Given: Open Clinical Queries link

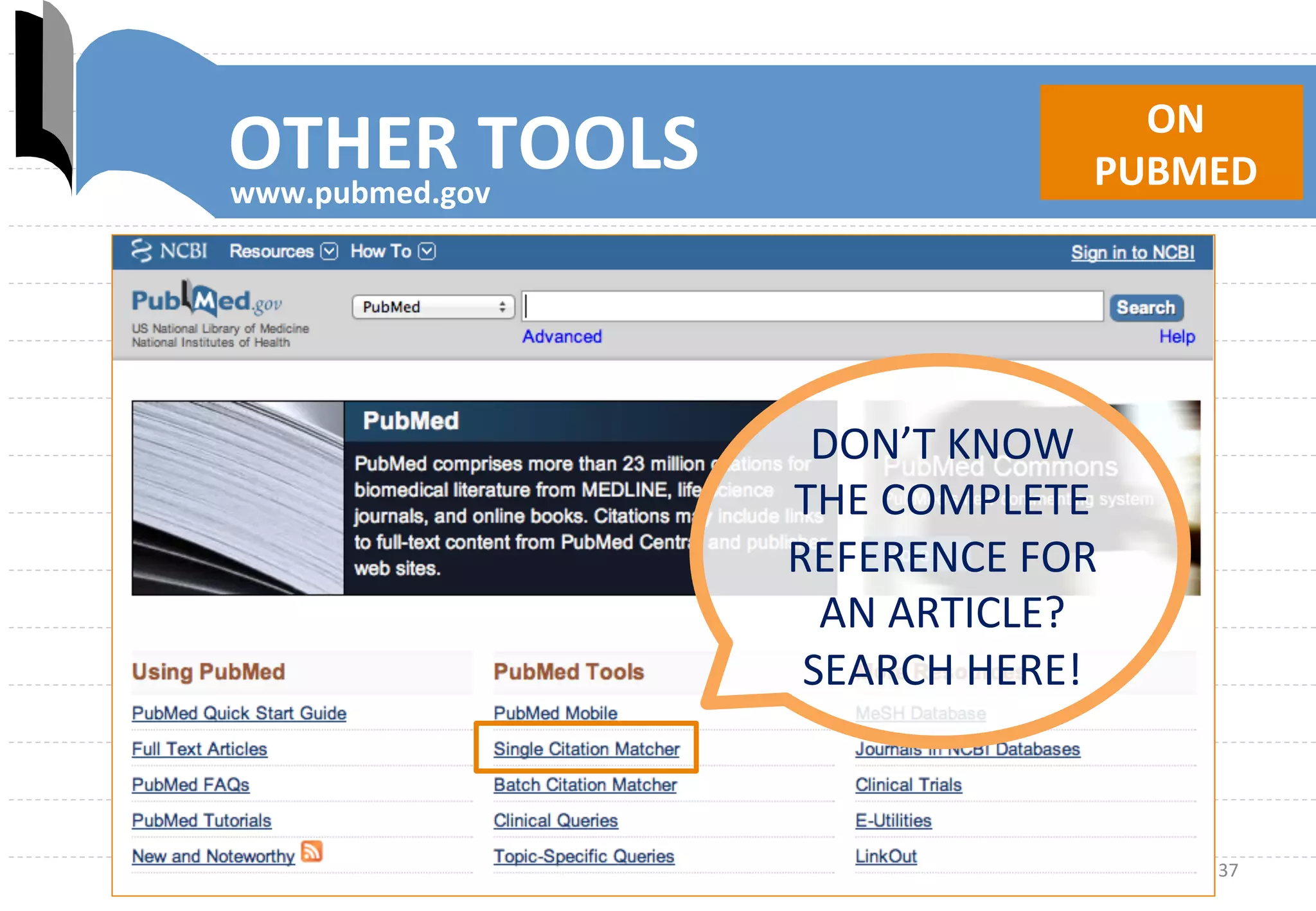Looking at the screenshot, I should pyautogui.click(x=555, y=820).
